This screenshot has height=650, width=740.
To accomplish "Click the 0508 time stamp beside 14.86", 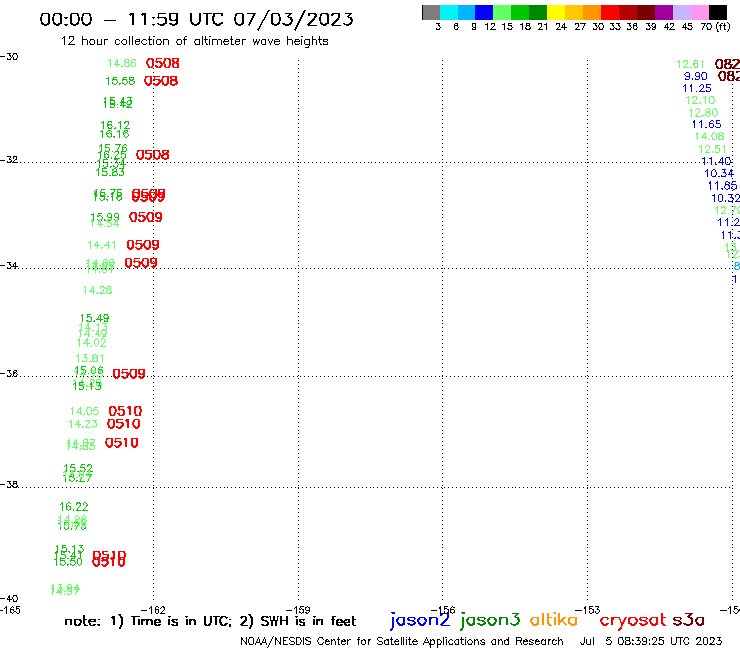I will point(162,63).
